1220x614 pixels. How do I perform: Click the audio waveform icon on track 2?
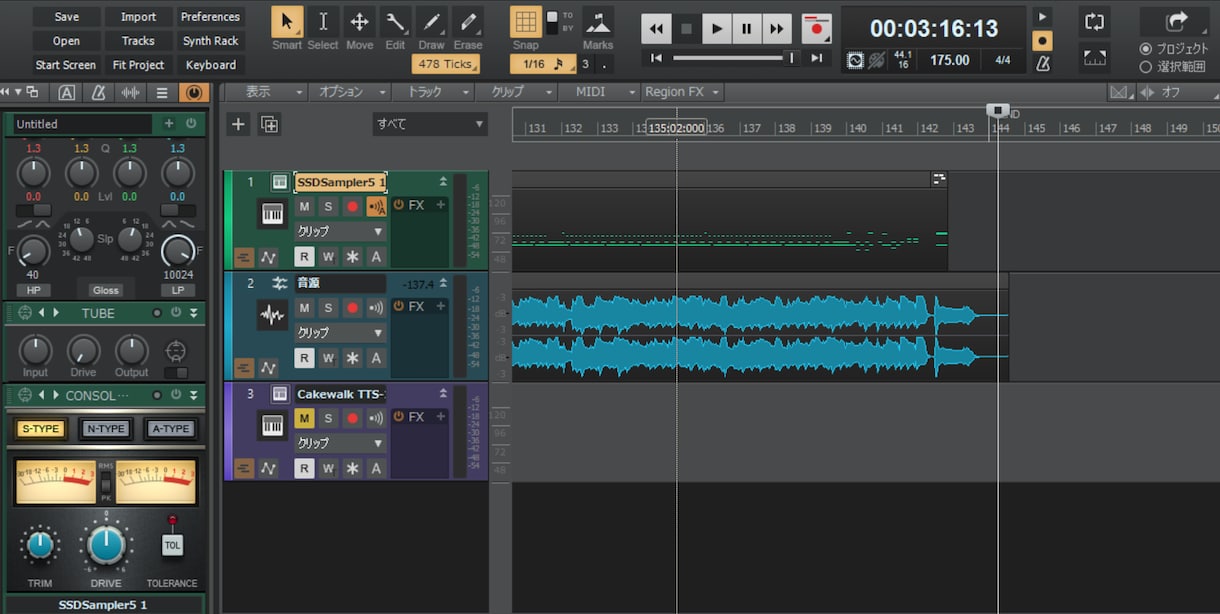(272, 315)
